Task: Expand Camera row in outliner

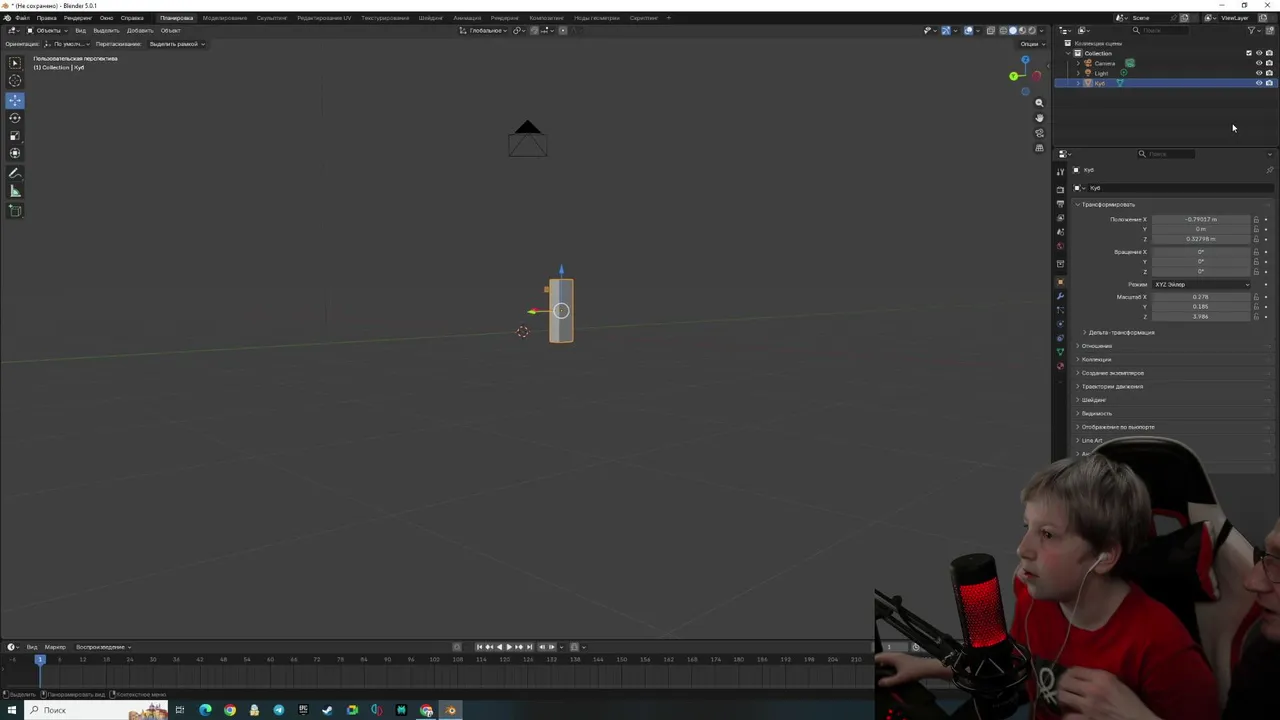Action: pyautogui.click(x=1078, y=63)
